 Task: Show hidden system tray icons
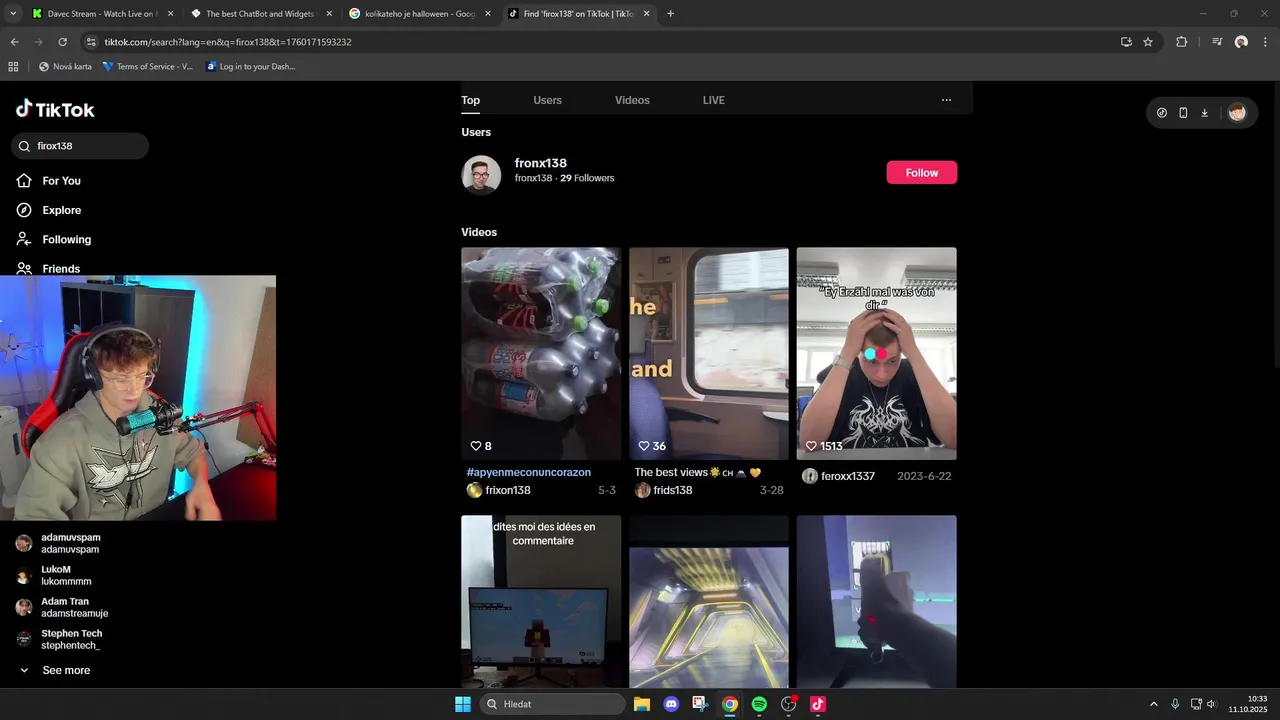[x=1153, y=704]
